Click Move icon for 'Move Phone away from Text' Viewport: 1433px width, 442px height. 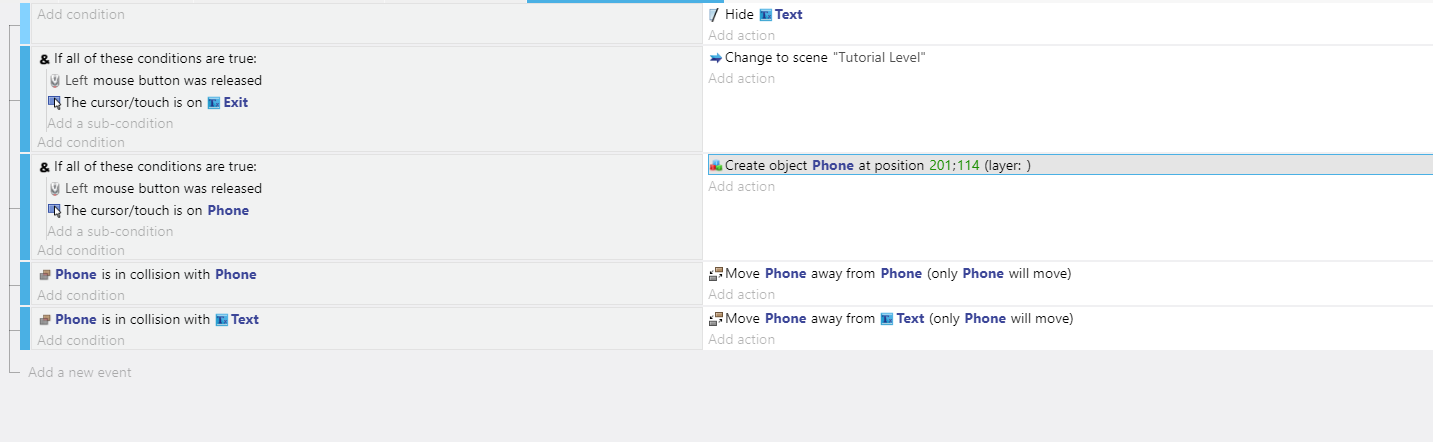click(715, 319)
